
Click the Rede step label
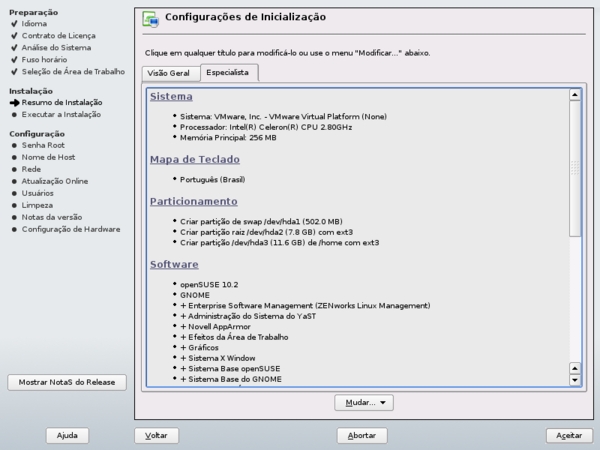pos(31,169)
